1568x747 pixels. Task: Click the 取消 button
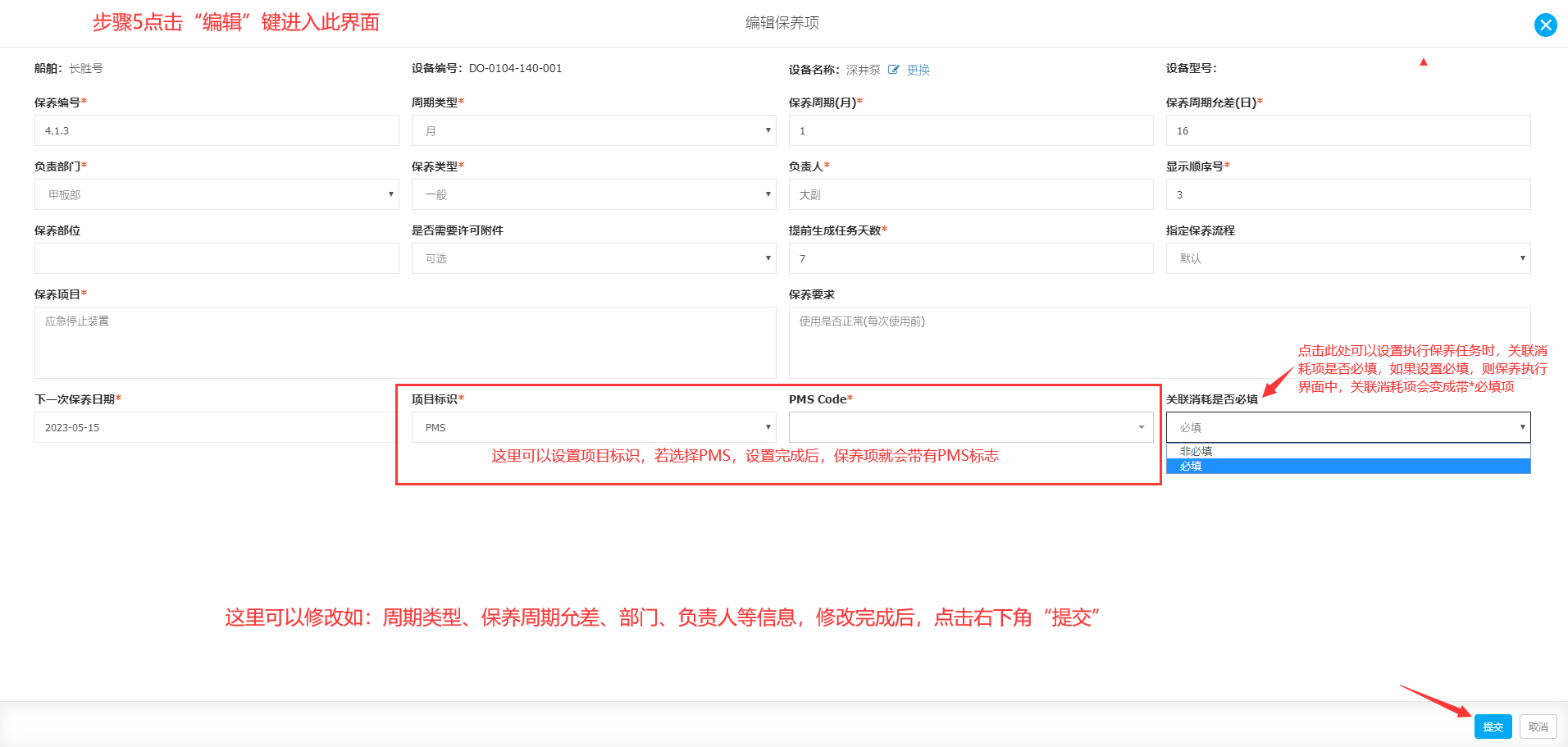coord(1538,727)
